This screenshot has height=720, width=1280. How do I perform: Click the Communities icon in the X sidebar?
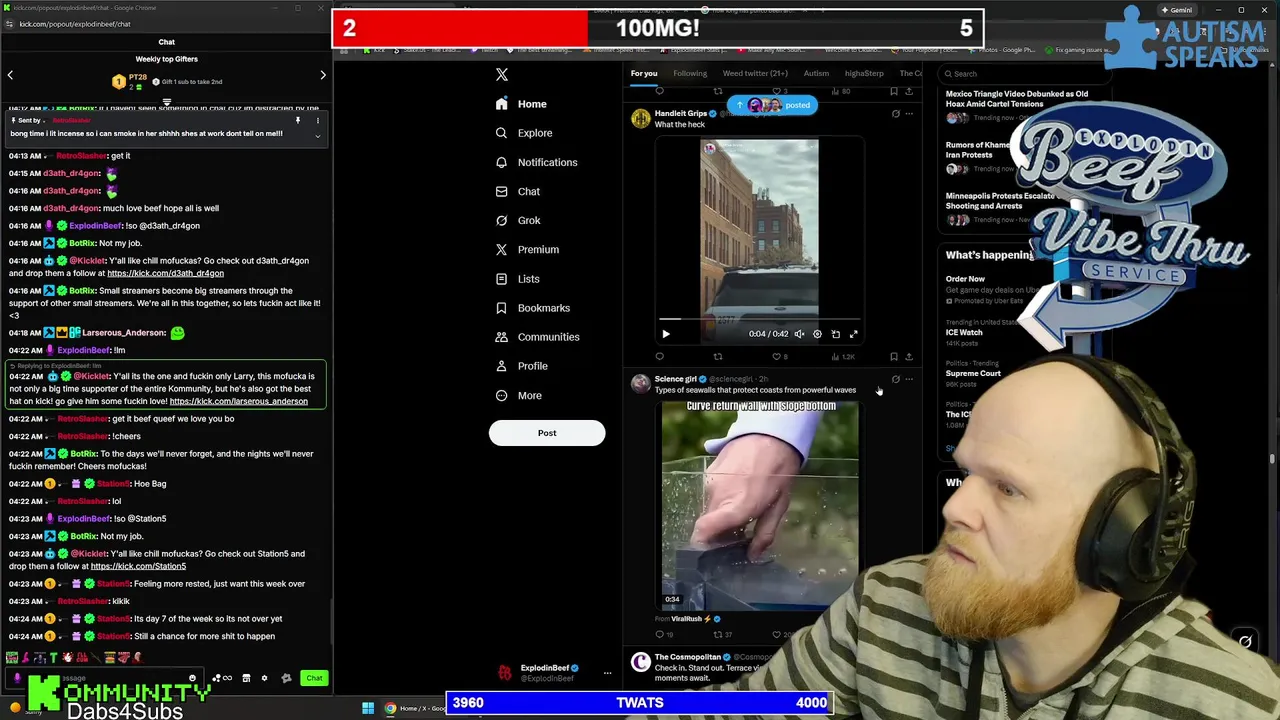coord(501,337)
